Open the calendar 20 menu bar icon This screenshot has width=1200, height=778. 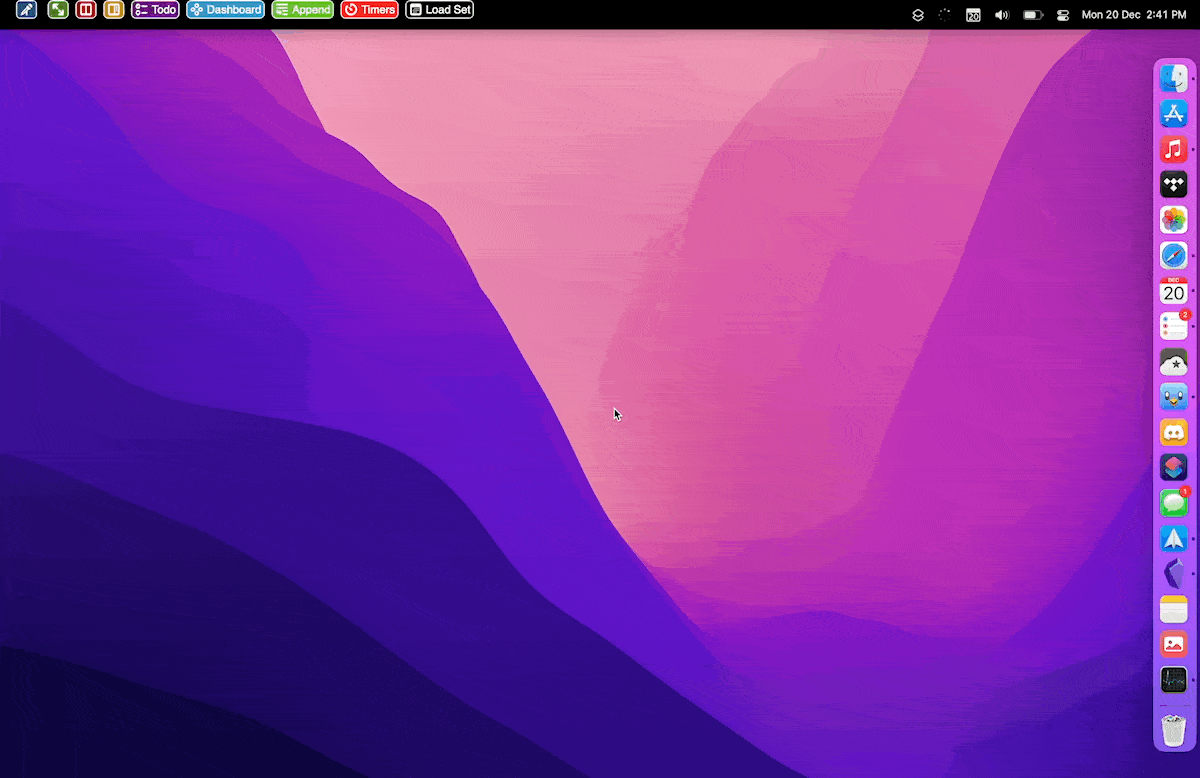click(x=973, y=15)
